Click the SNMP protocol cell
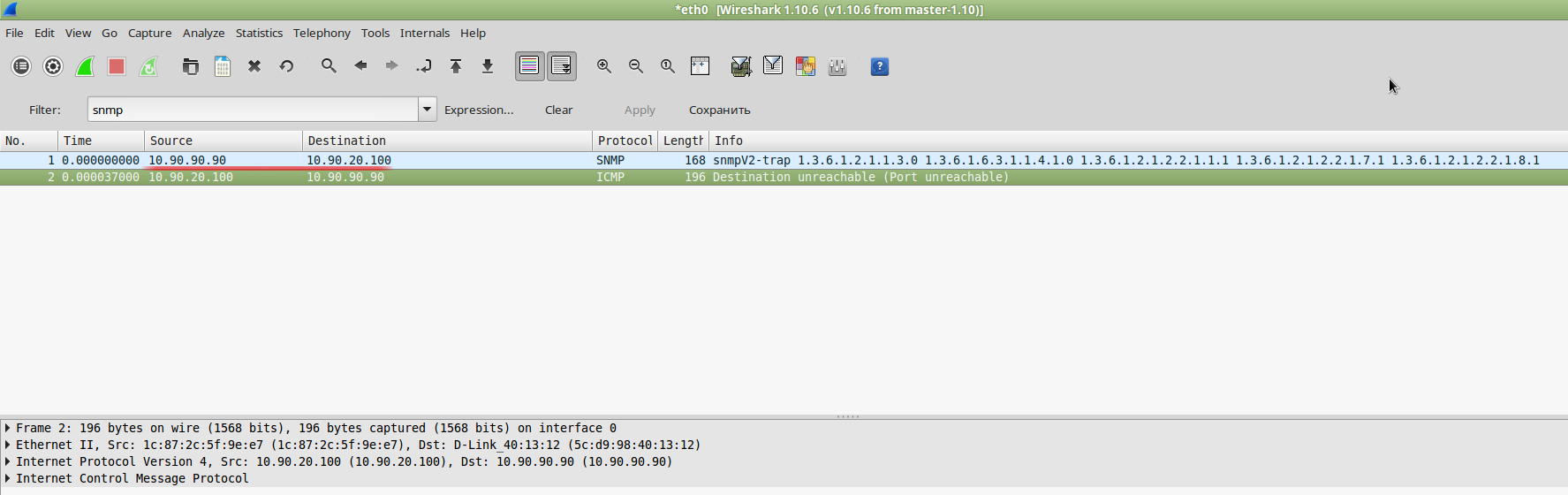This screenshot has height=495, width=1568. tap(610, 160)
